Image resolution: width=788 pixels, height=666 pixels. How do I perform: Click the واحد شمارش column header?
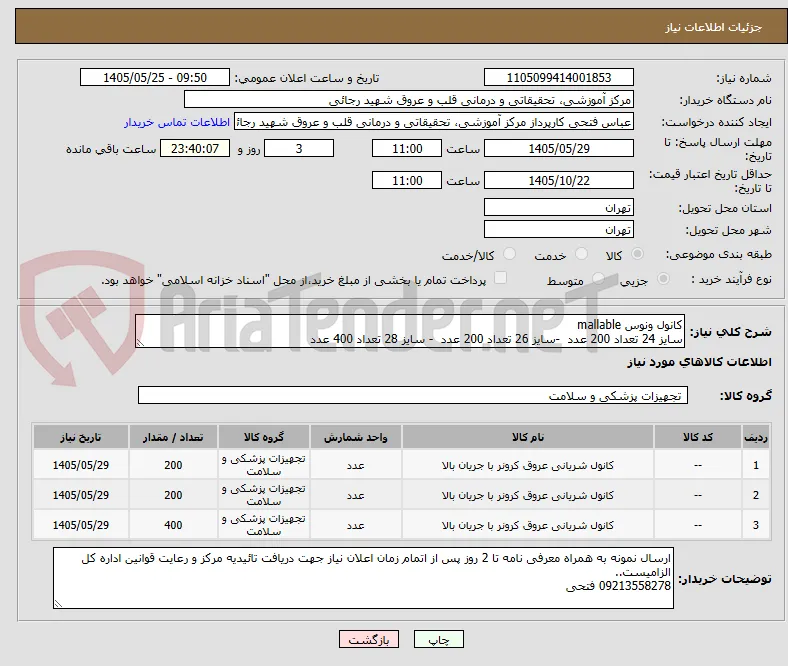tap(355, 437)
